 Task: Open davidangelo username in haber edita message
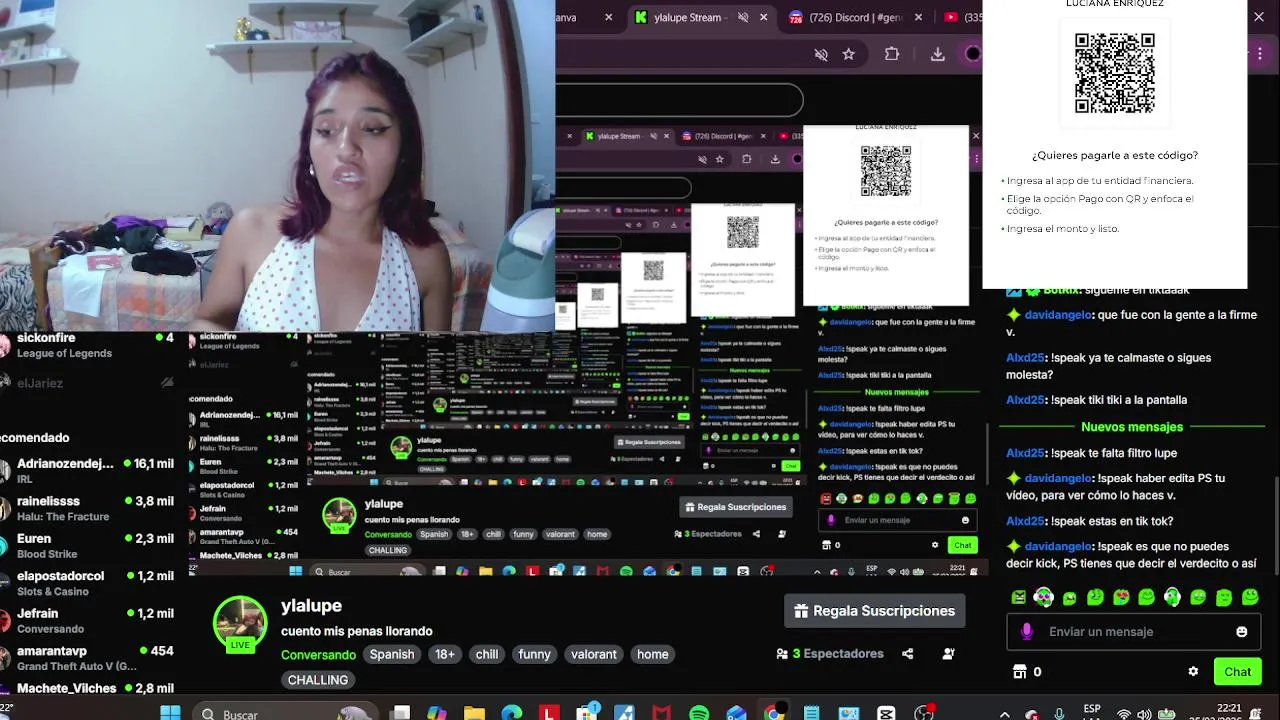(1057, 479)
